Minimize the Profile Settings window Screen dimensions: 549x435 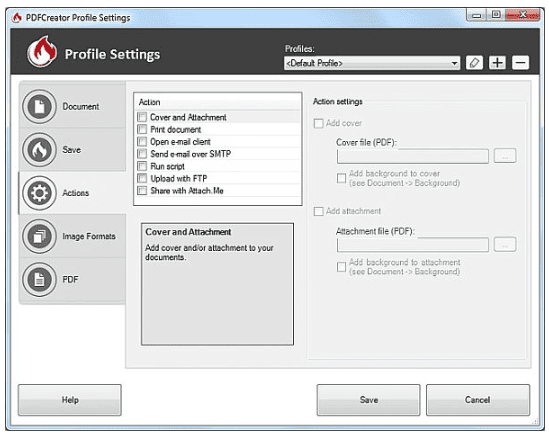(476, 15)
